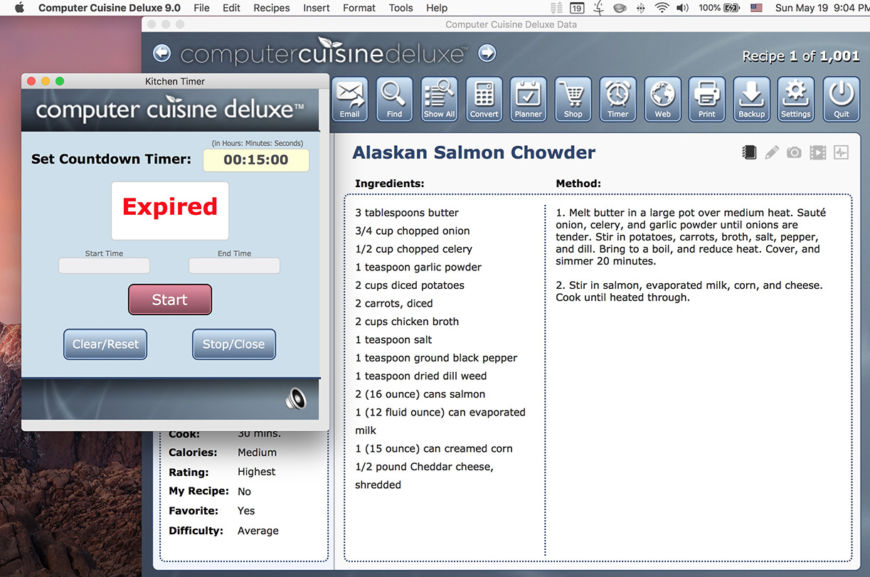
Task: Click the US flag input source icon
Action: click(x=756, y=8)
